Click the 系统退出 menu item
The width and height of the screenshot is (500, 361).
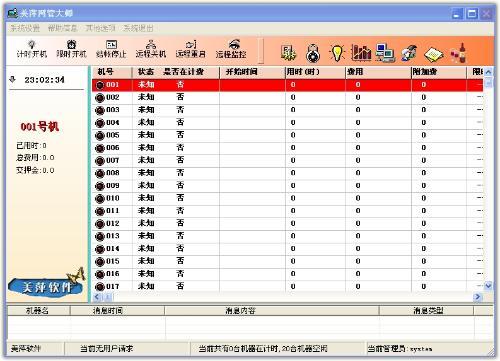[138, 28]
